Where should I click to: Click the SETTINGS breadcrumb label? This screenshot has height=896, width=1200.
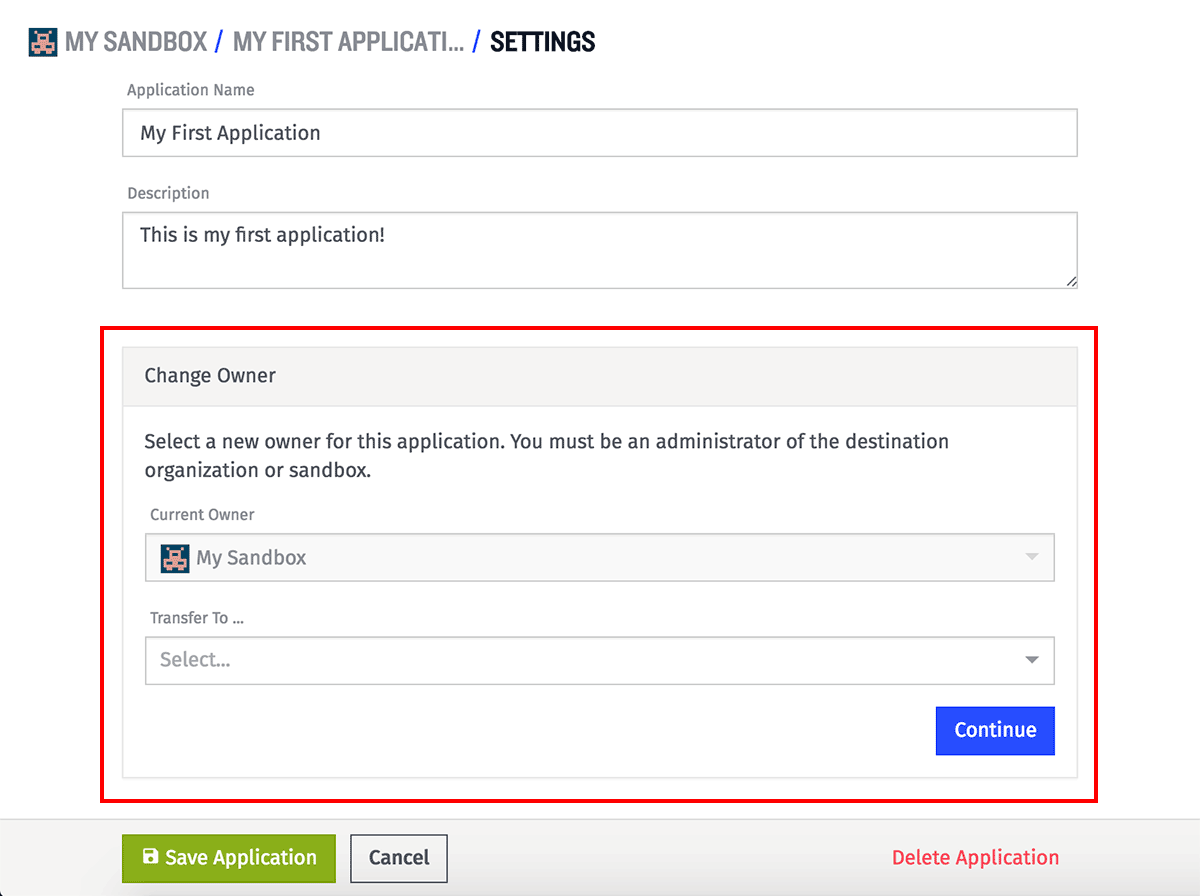(x=543, y=42)
